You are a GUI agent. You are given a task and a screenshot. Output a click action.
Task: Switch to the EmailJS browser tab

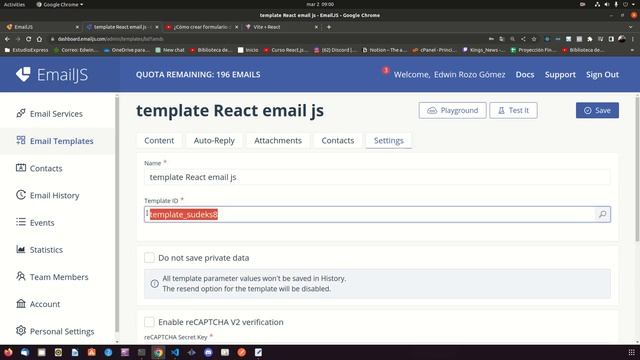pyautogui.click(x=41, y=27)
